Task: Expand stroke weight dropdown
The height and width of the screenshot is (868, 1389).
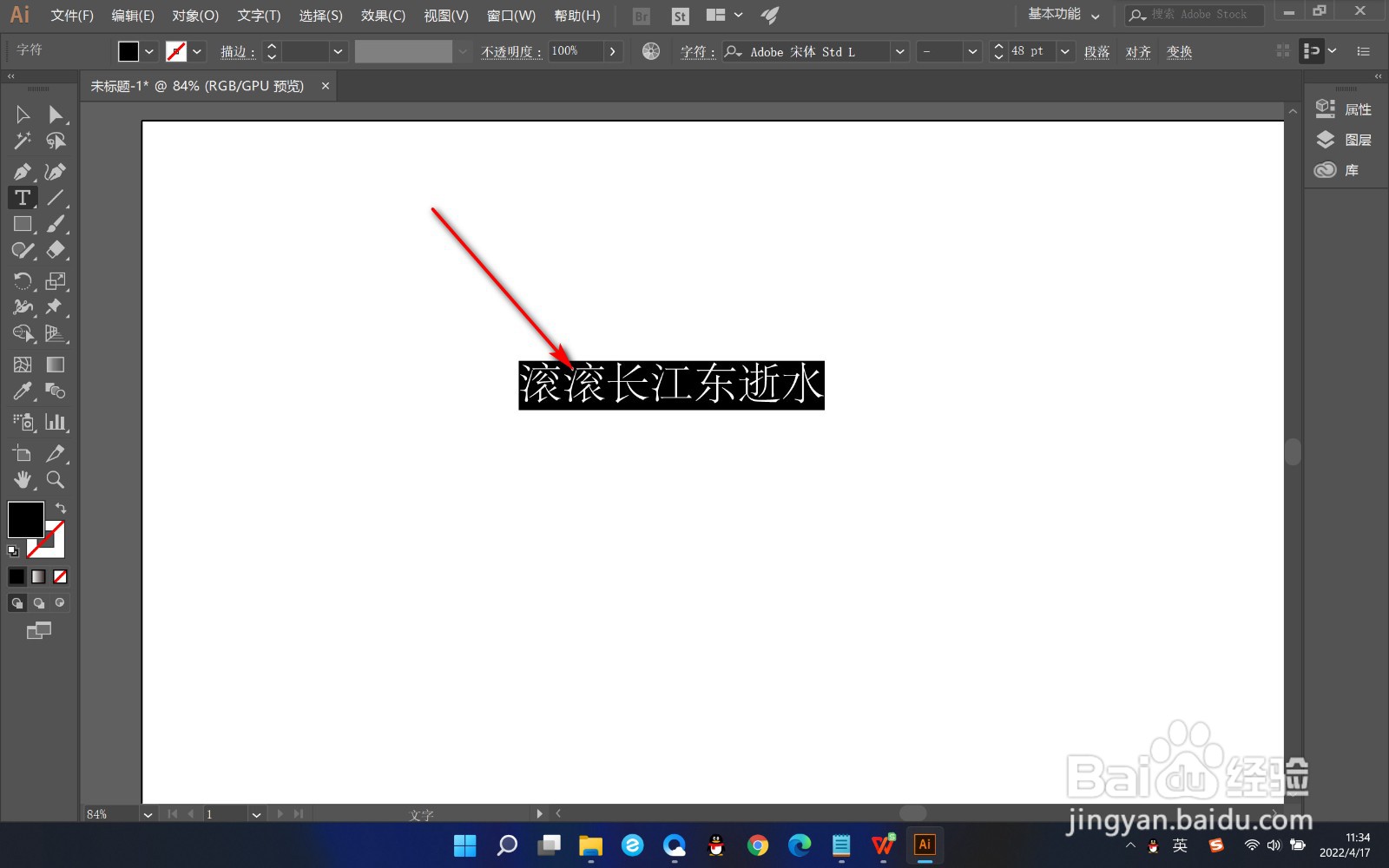Action: coord(338,51)
